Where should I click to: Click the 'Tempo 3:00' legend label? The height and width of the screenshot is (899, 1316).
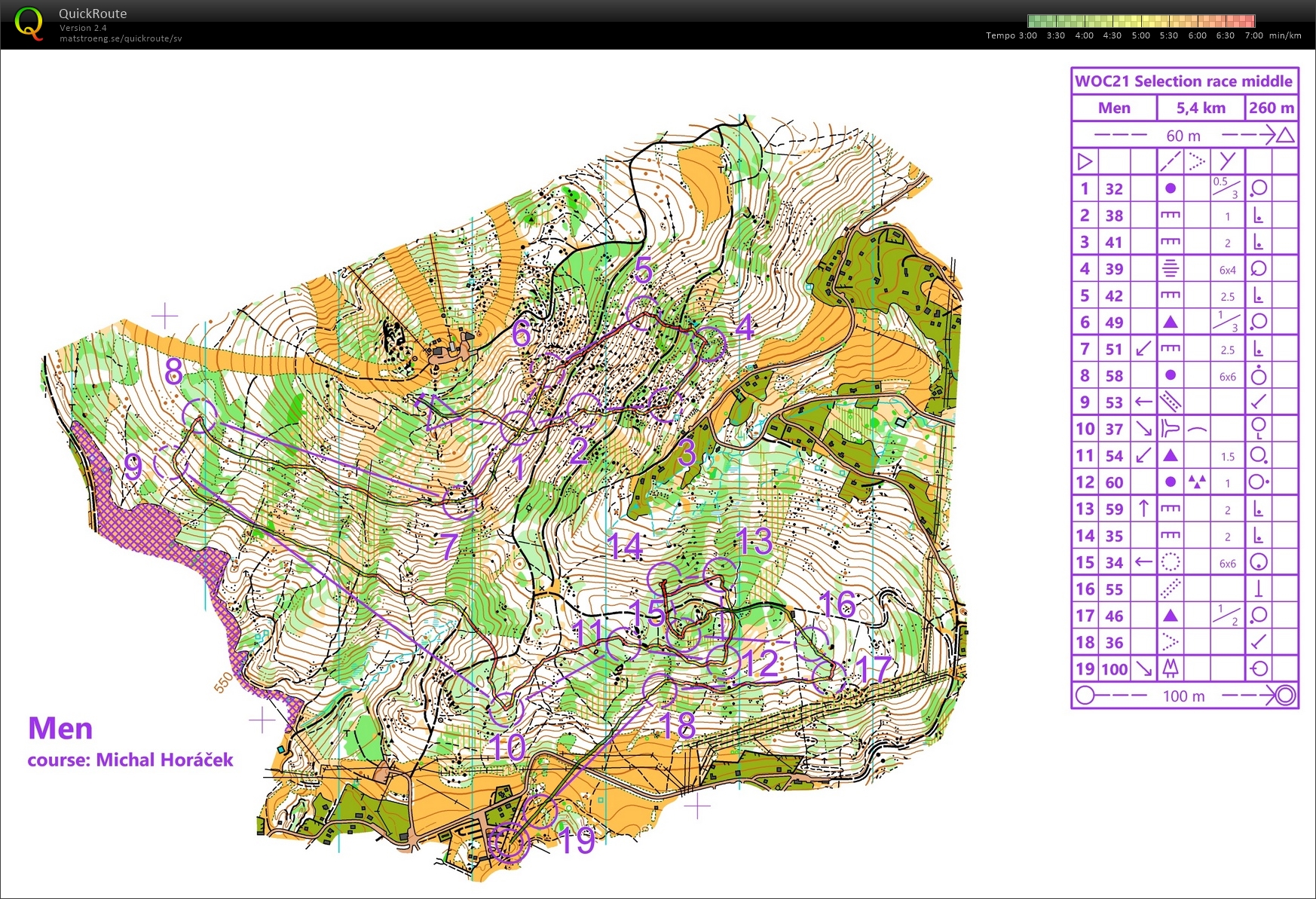[x=1011, y=35]
